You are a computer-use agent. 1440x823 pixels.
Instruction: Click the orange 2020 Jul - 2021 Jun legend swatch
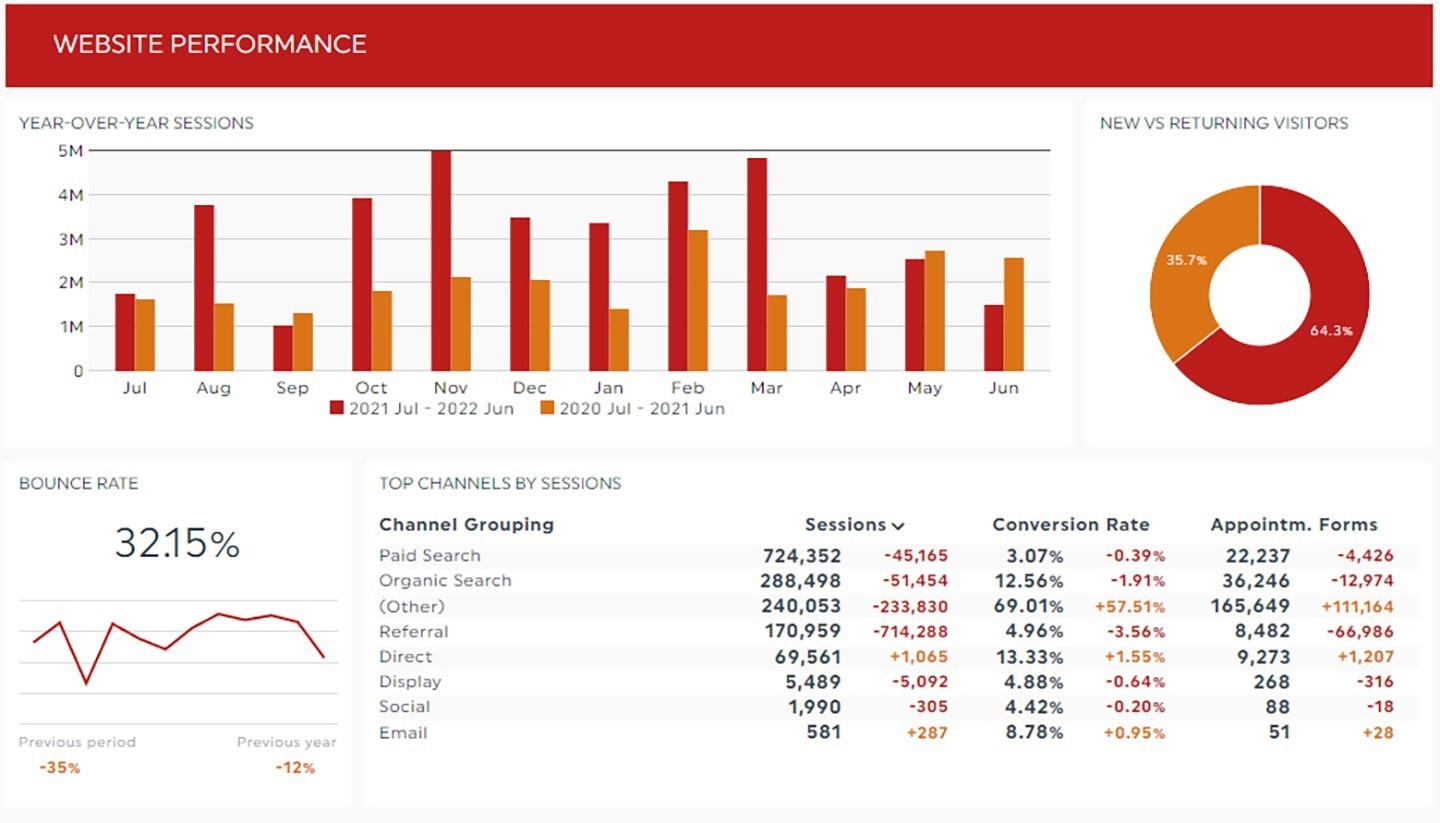tap(547, 408)
